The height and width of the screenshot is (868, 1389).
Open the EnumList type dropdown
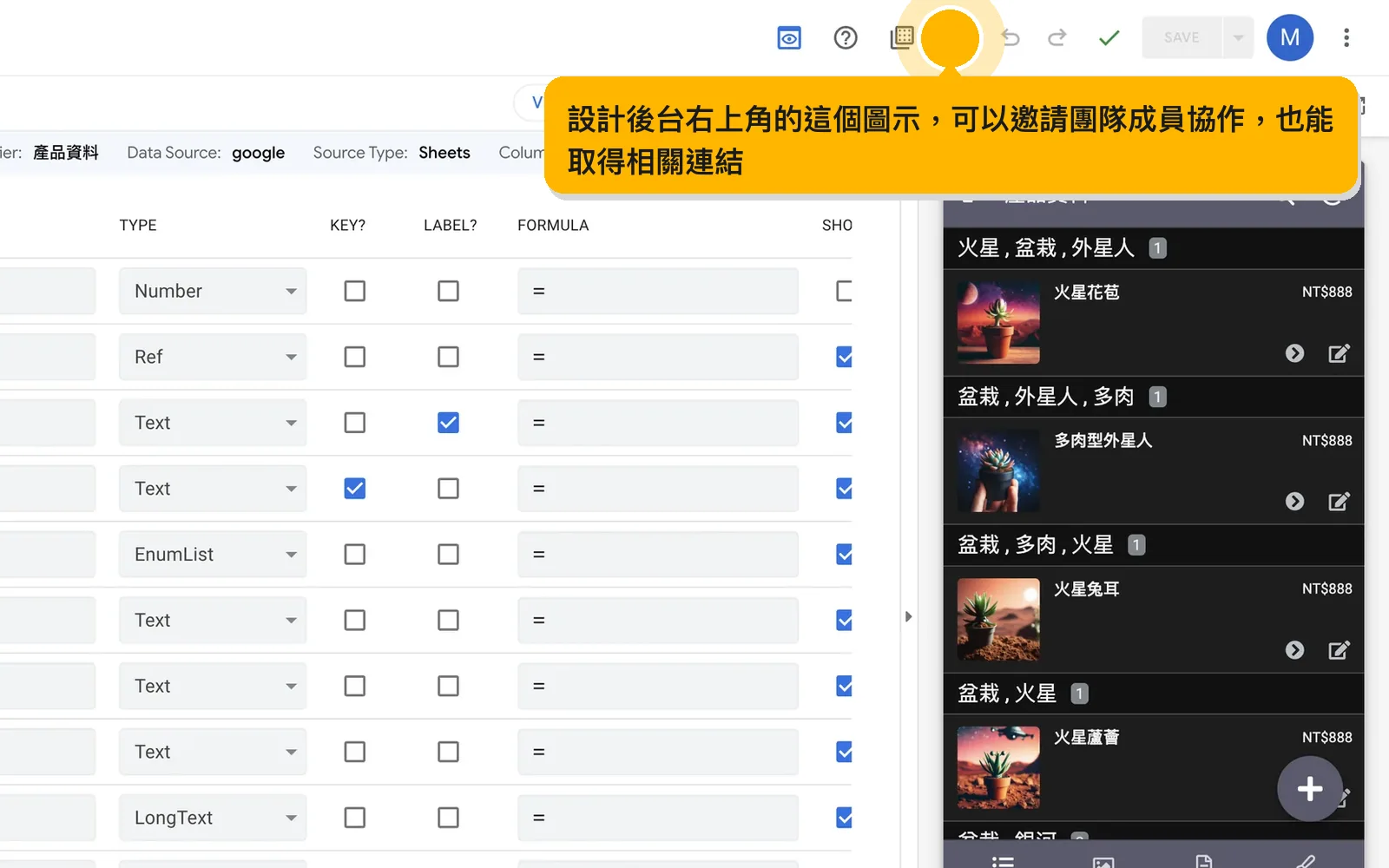coord(213,555)
